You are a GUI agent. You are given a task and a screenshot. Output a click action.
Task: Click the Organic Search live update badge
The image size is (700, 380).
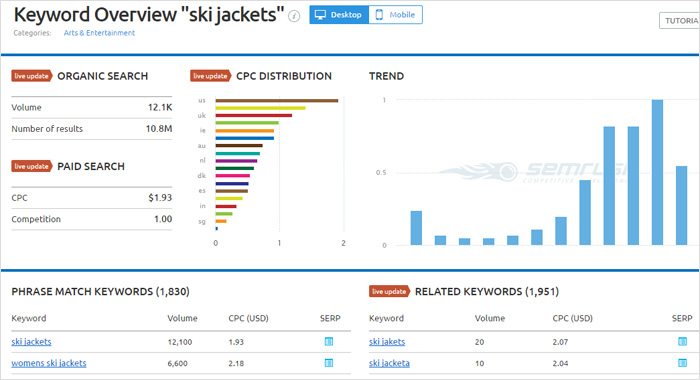click(32, 76)
